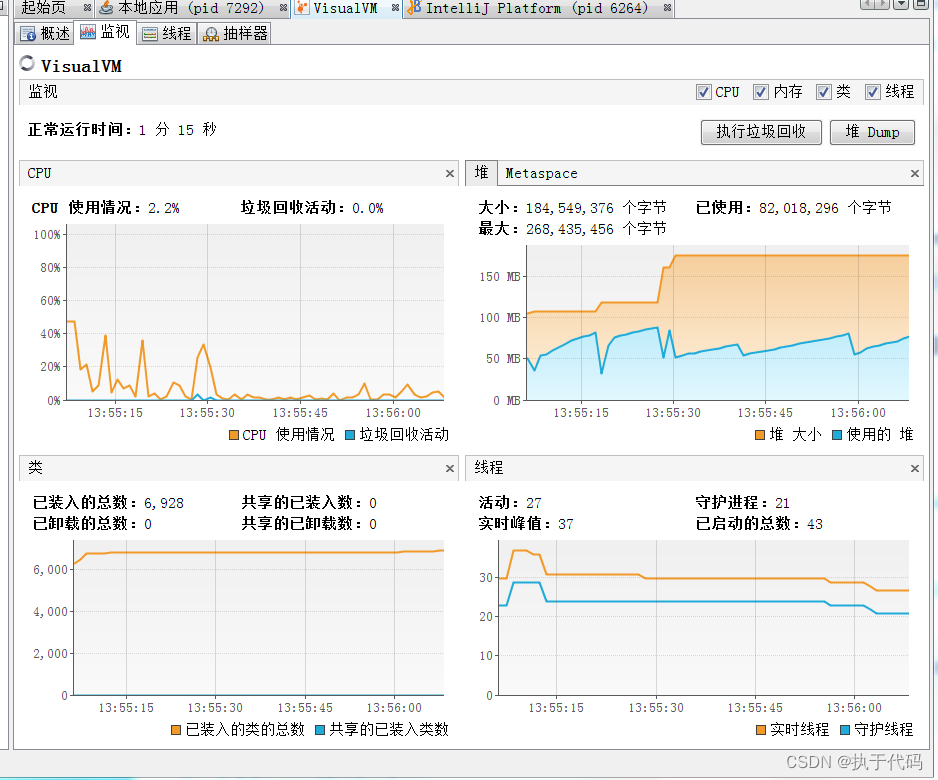
Task: Close the 类 chart panel
Action: [450, 468]
